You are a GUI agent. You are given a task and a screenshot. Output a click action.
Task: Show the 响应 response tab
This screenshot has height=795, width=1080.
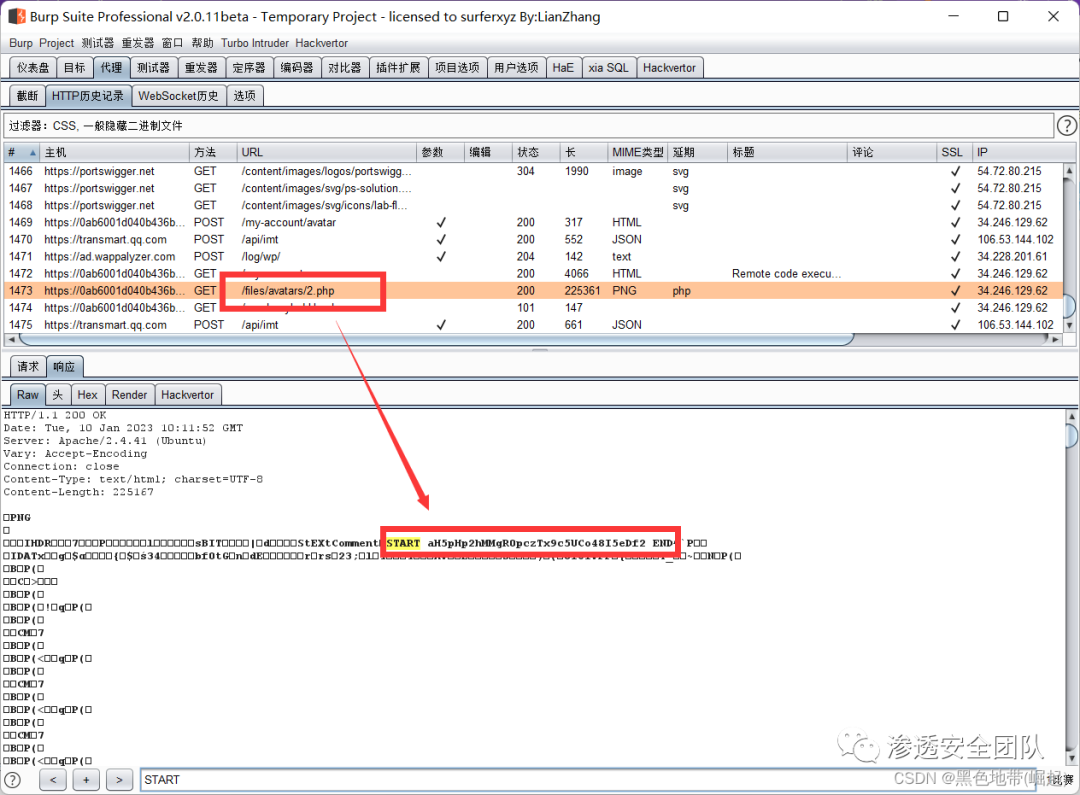[x=64, y=366]
